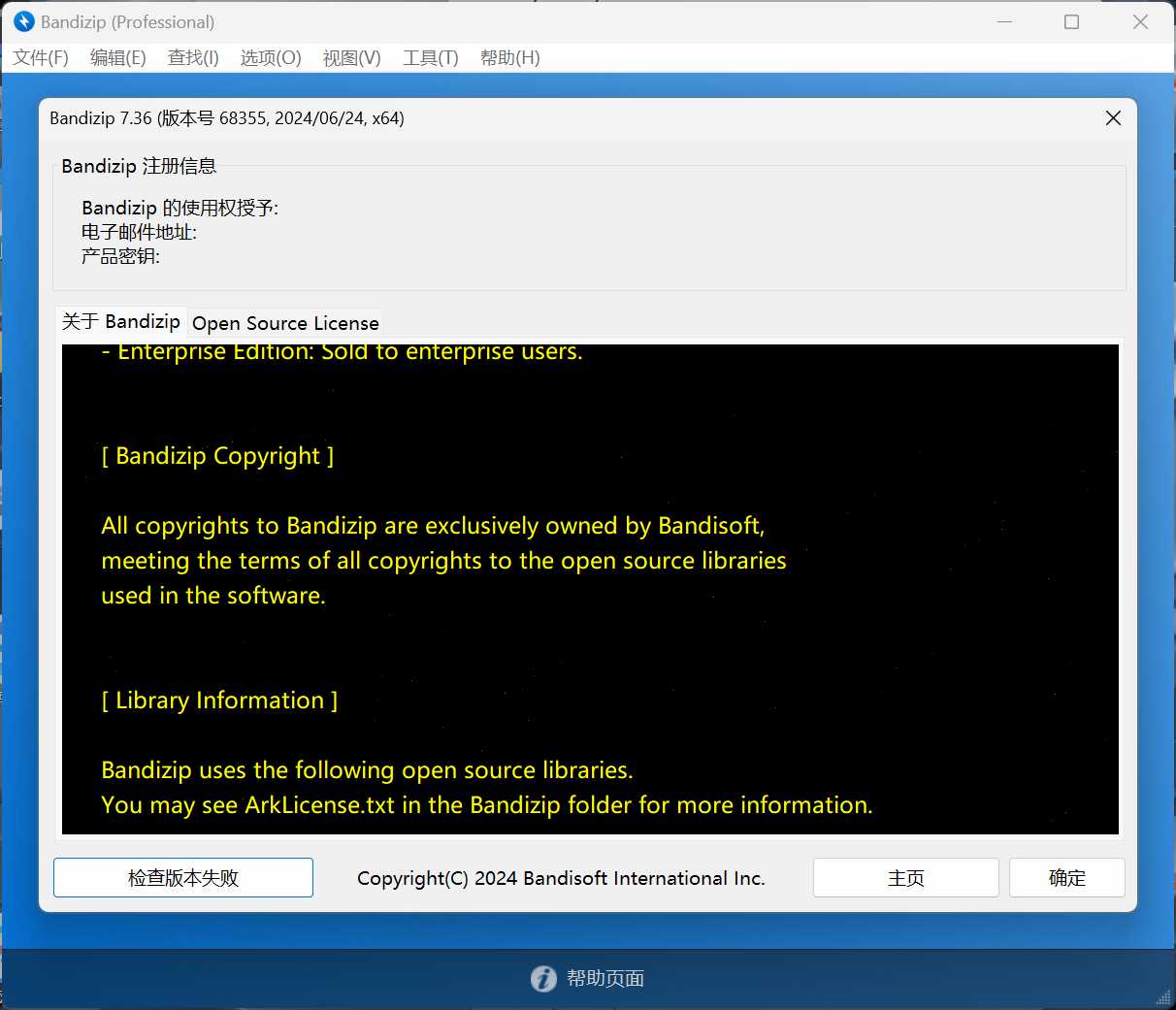Click the resize grip at window corner
Image resolution: width=1176 pixels, height=1010 pixels.
[x=1163, y=997]
